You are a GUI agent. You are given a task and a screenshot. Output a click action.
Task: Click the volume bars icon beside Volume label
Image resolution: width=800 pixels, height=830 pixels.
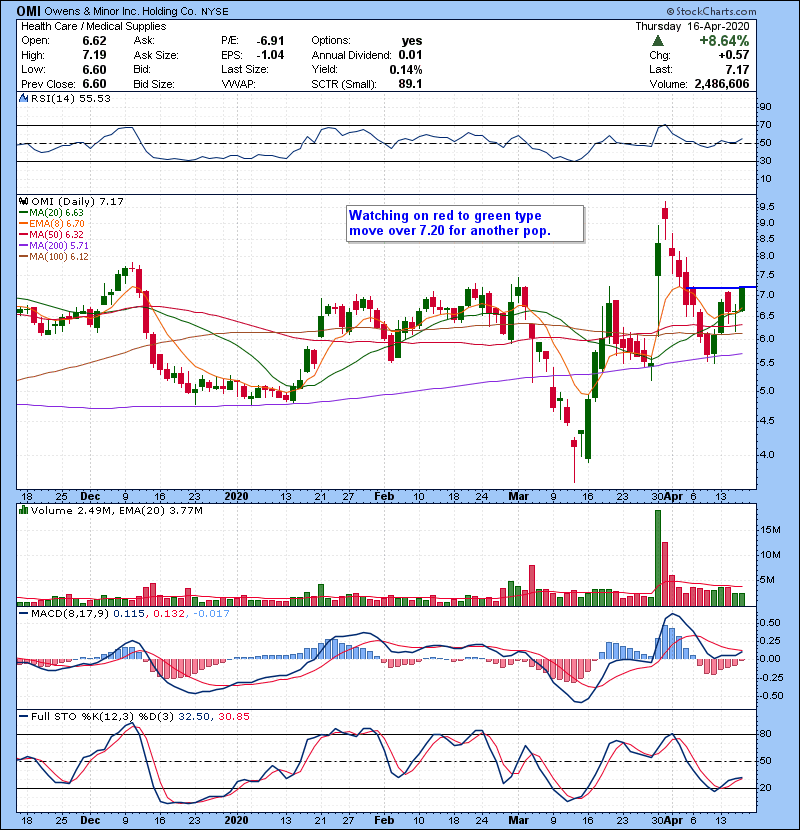click(x=23, y=510)
